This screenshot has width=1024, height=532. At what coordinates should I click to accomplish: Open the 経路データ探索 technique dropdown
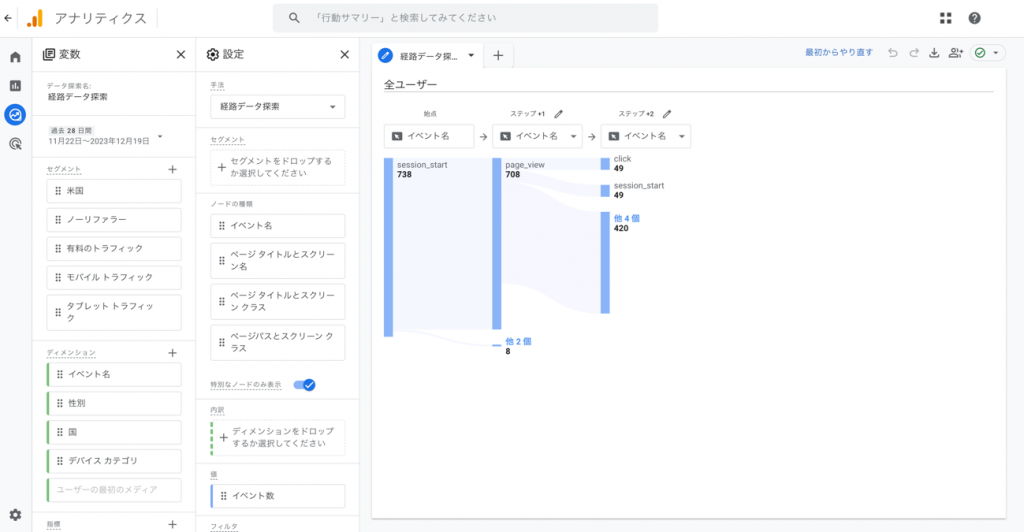[278, 106]
